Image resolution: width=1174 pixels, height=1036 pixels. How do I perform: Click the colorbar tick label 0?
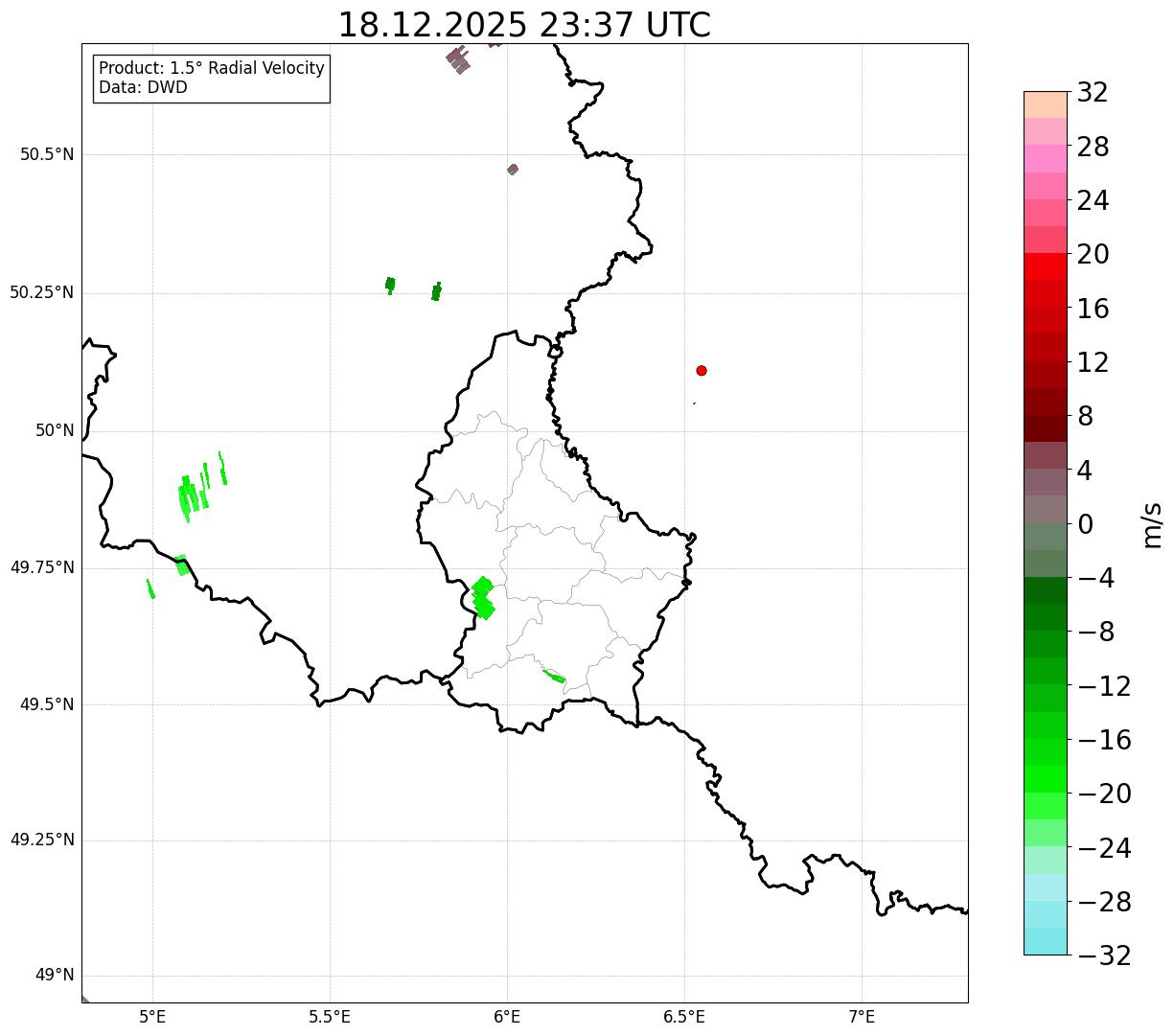pos(1085,524)
